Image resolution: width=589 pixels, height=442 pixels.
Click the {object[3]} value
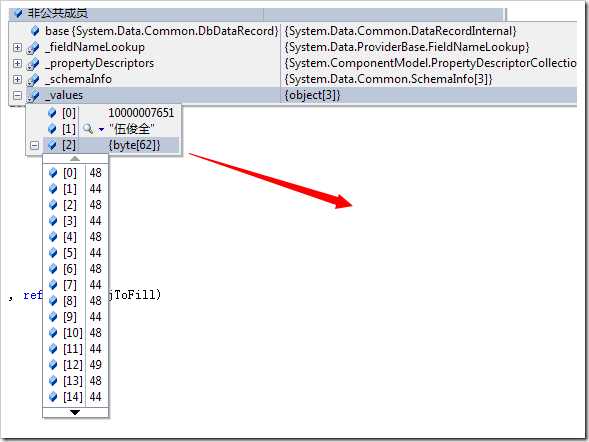click(x=312, y=95)
